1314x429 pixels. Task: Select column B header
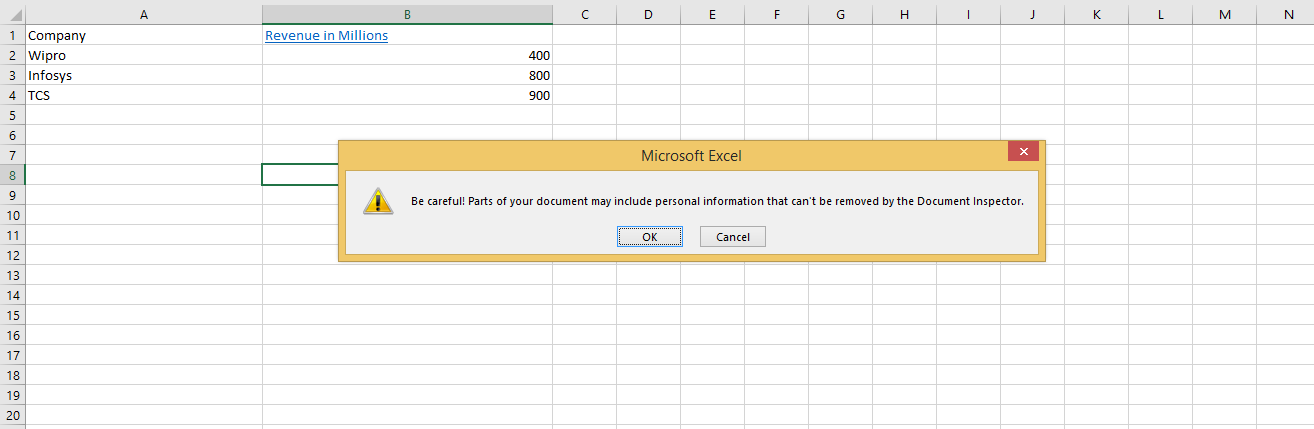click(x=407, y=13)
